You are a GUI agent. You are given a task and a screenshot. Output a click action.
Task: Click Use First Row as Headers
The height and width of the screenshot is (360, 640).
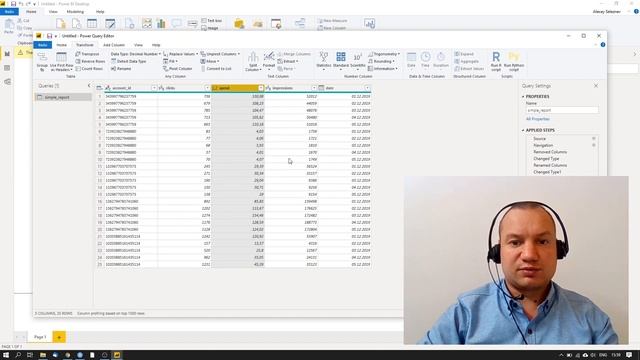[62, 61]
